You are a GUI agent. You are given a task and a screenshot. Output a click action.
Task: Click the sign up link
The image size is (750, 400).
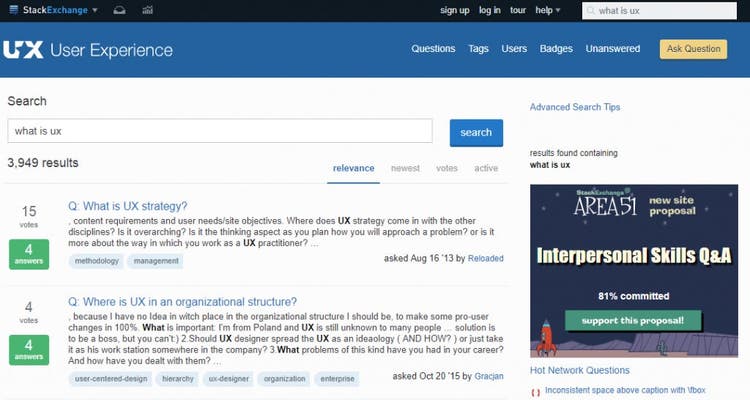pyautogui.click(x=454, y=10)
